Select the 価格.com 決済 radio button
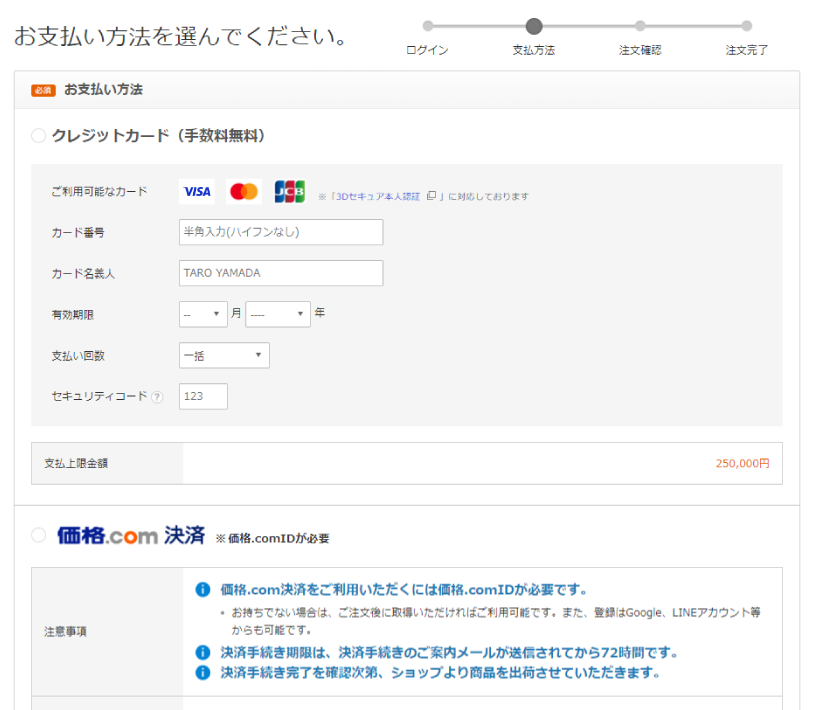The image size is (814, 710). [38, 535]
